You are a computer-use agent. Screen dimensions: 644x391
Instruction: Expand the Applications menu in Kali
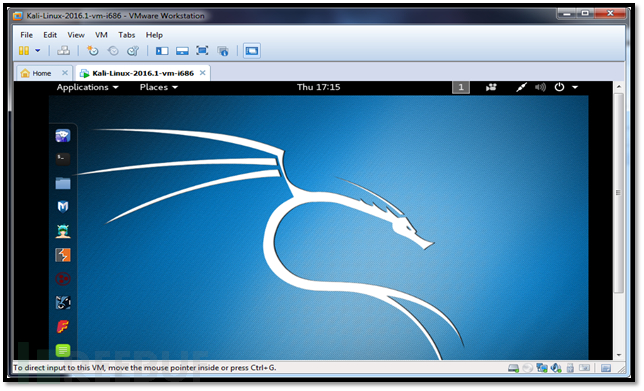pyautogui.click(x=87, y=87)
